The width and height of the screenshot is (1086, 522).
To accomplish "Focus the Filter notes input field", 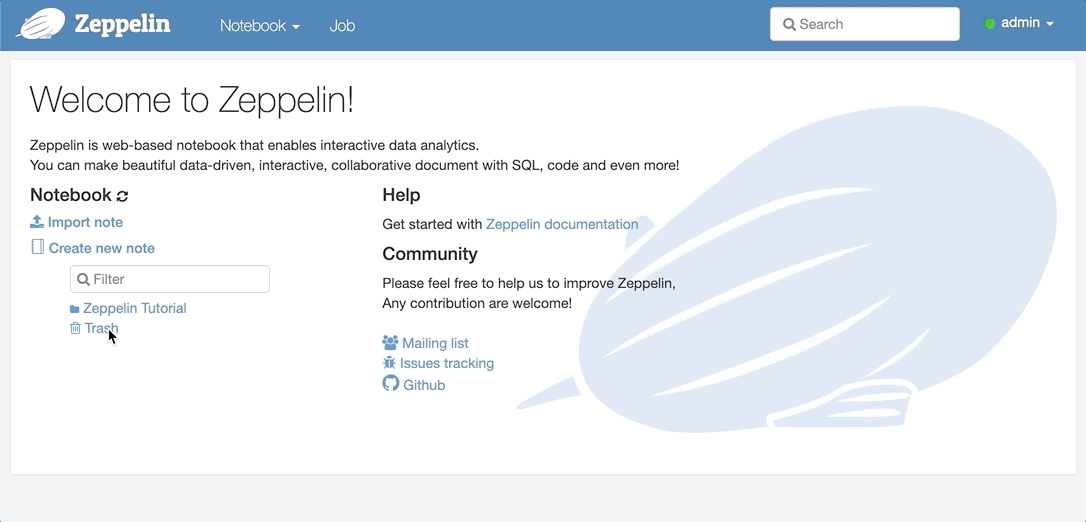I will [x=170, y=279].
